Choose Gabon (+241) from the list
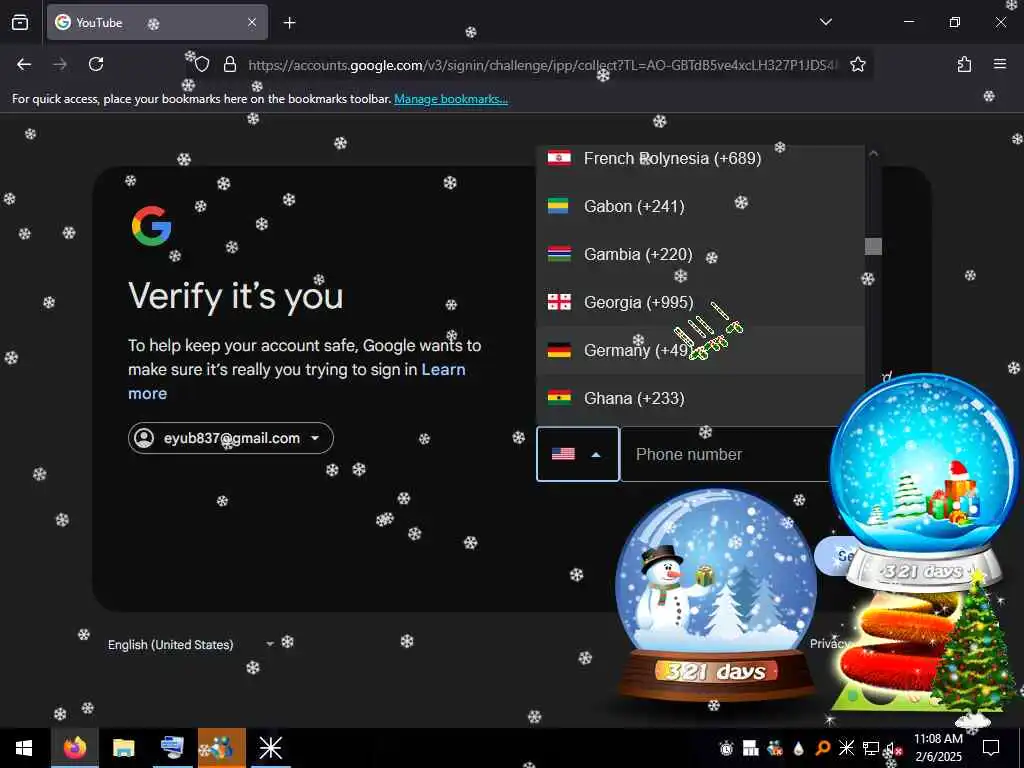 point(700,206)
